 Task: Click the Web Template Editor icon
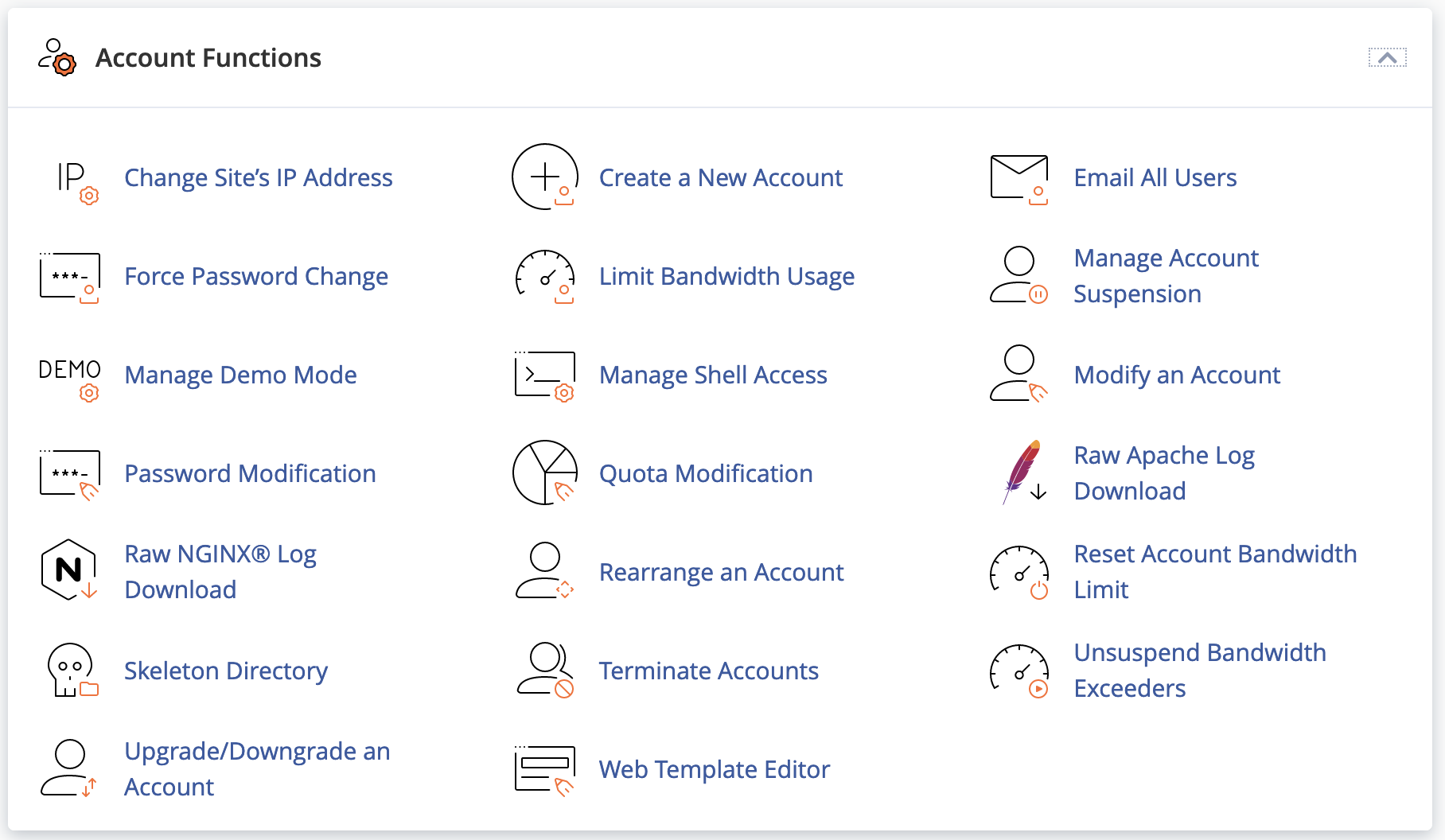pos(545,769)
